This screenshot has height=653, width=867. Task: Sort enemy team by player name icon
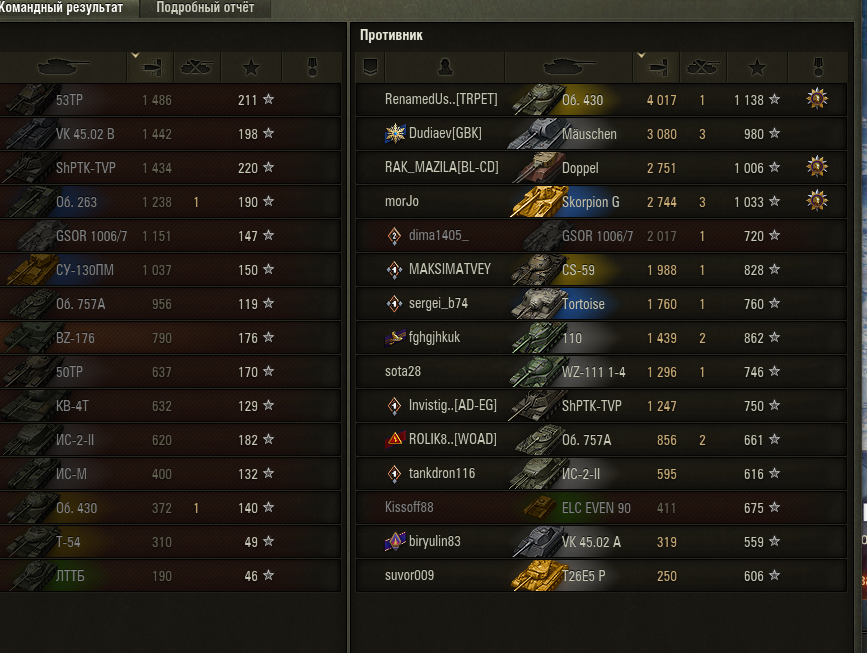pos(445,67)
